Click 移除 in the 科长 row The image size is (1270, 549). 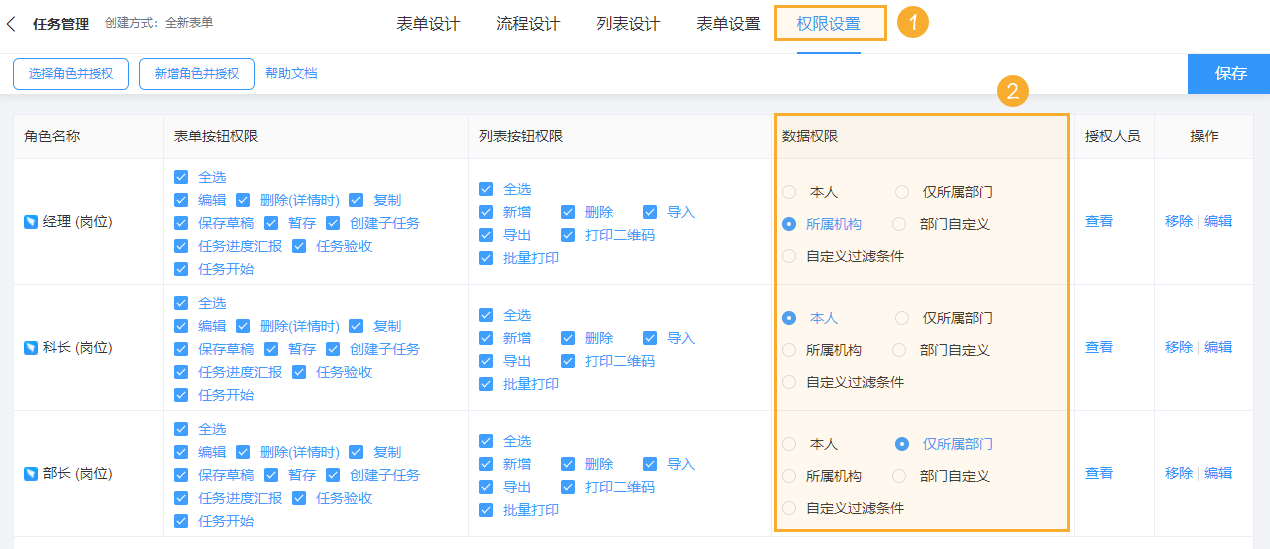coord(1179,348)
